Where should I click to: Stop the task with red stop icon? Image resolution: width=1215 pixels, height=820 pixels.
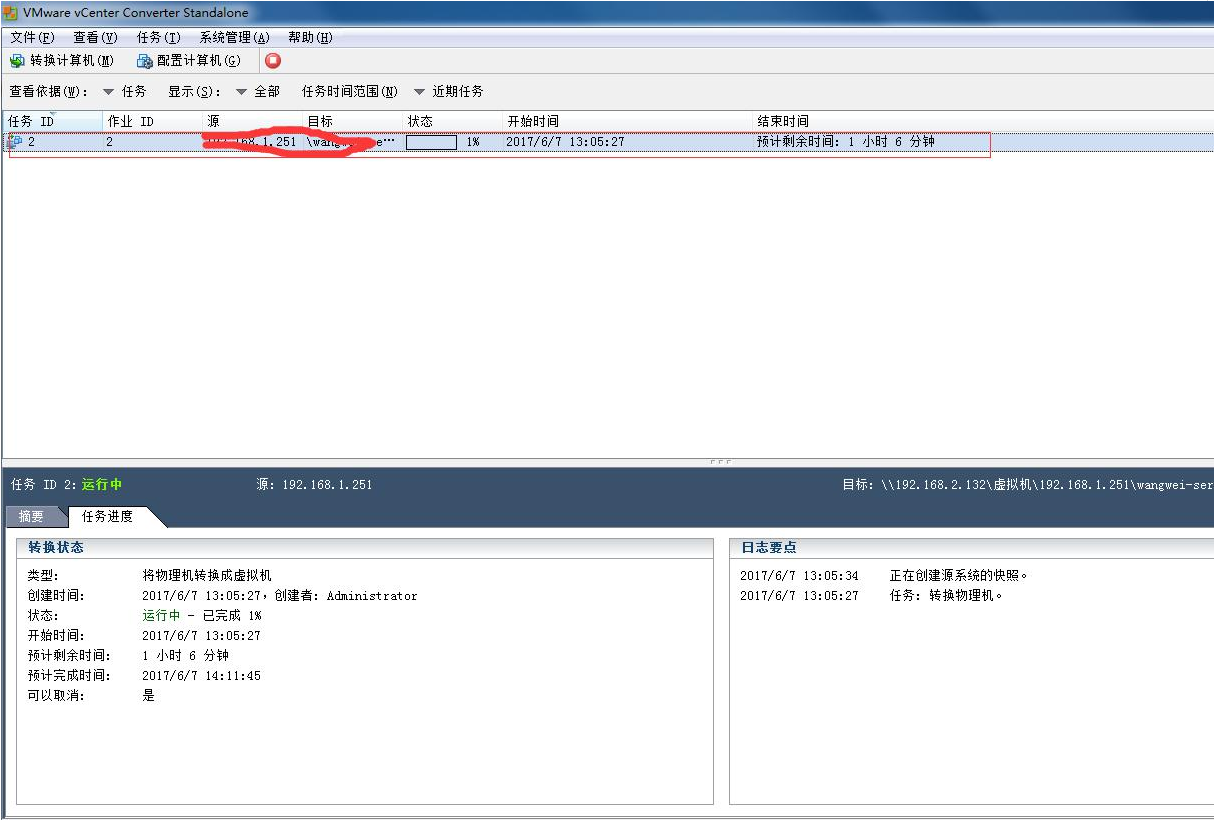(x=273, y=61)
